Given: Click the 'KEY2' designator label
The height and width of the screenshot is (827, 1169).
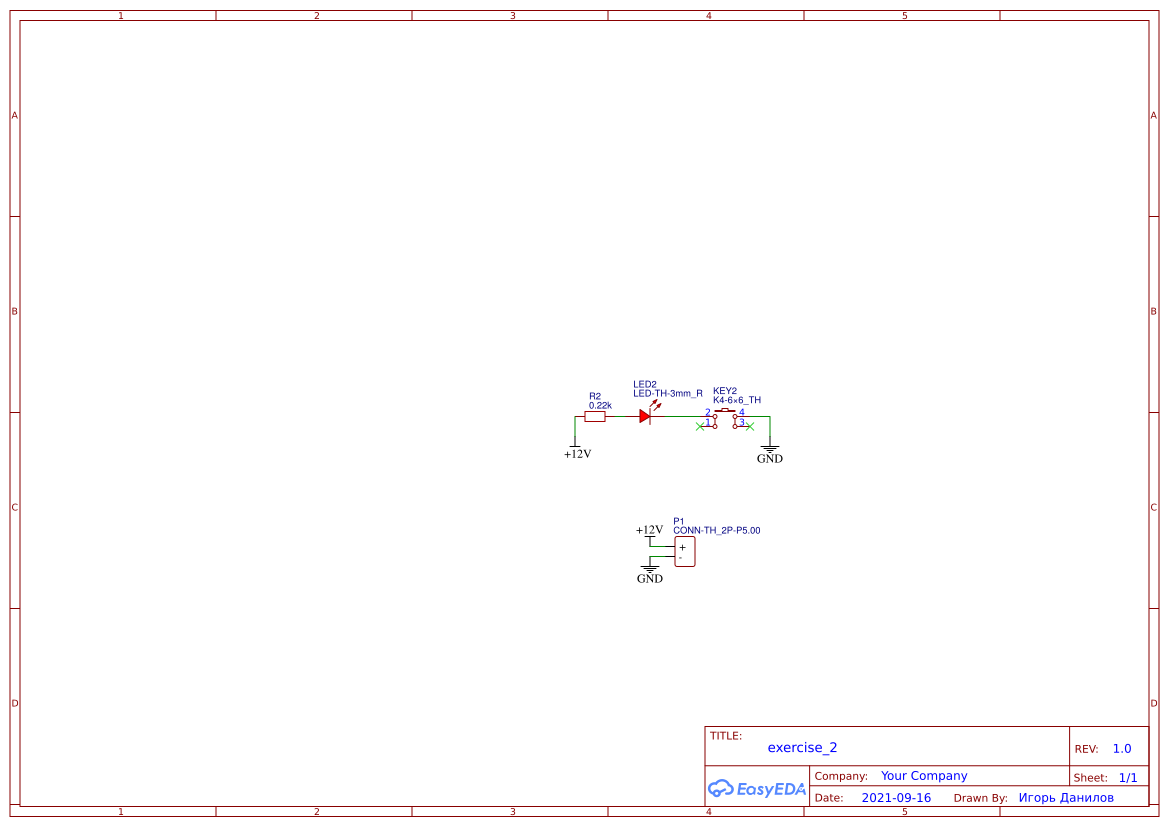Looking at the screenshot, I should (725, 391).
